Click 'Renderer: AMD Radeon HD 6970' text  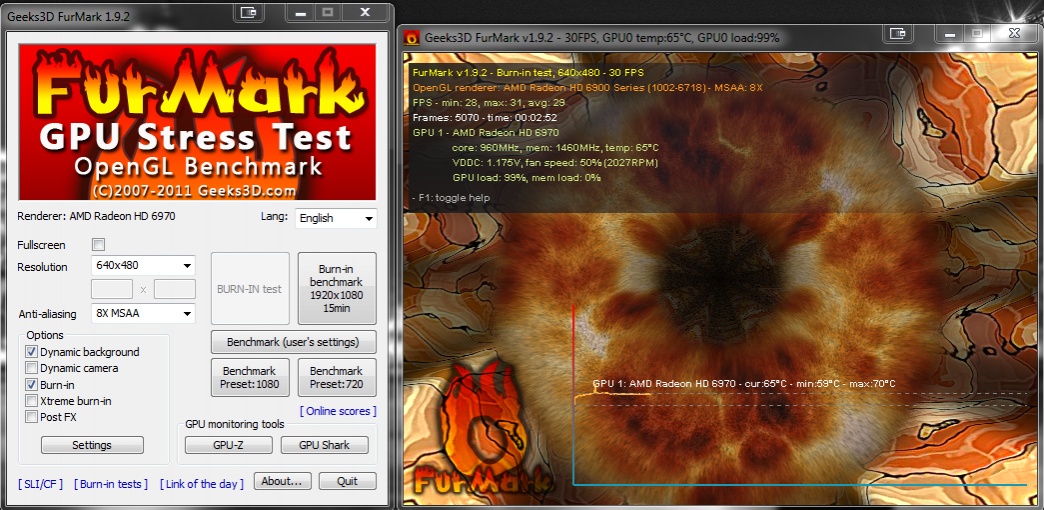(x=97, y=216)
